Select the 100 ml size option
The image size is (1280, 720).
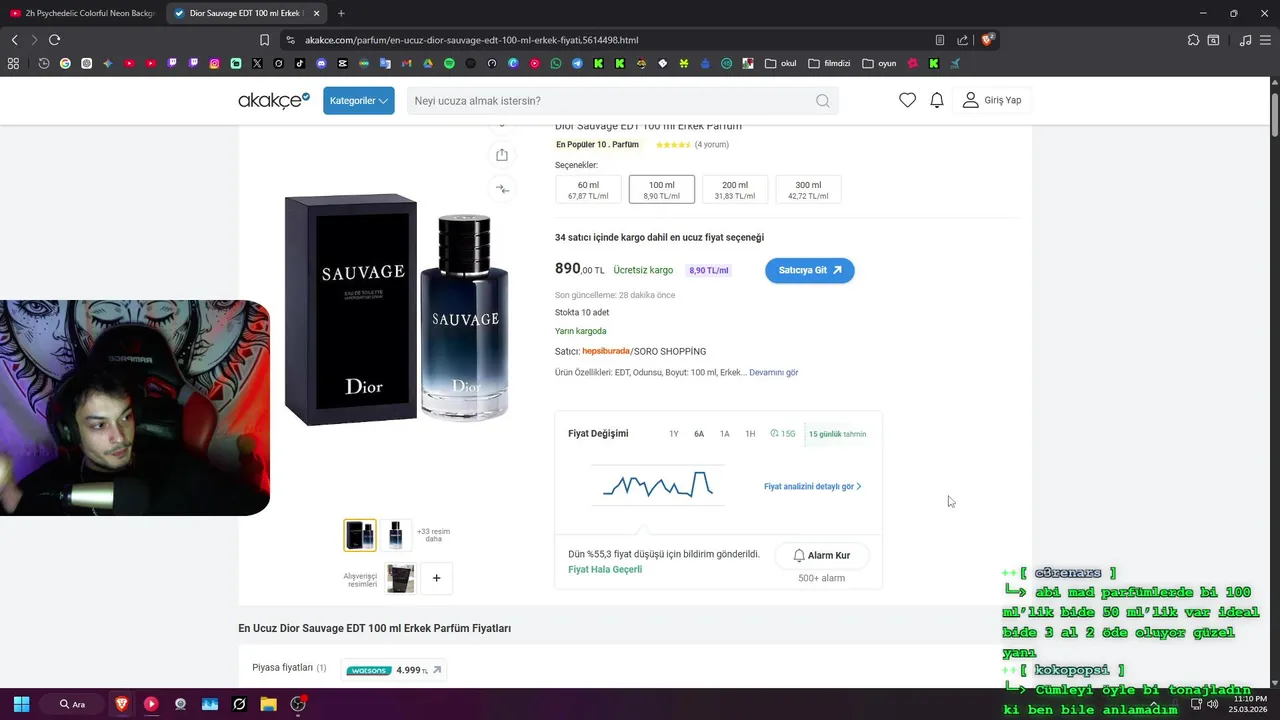coord(661,189)
